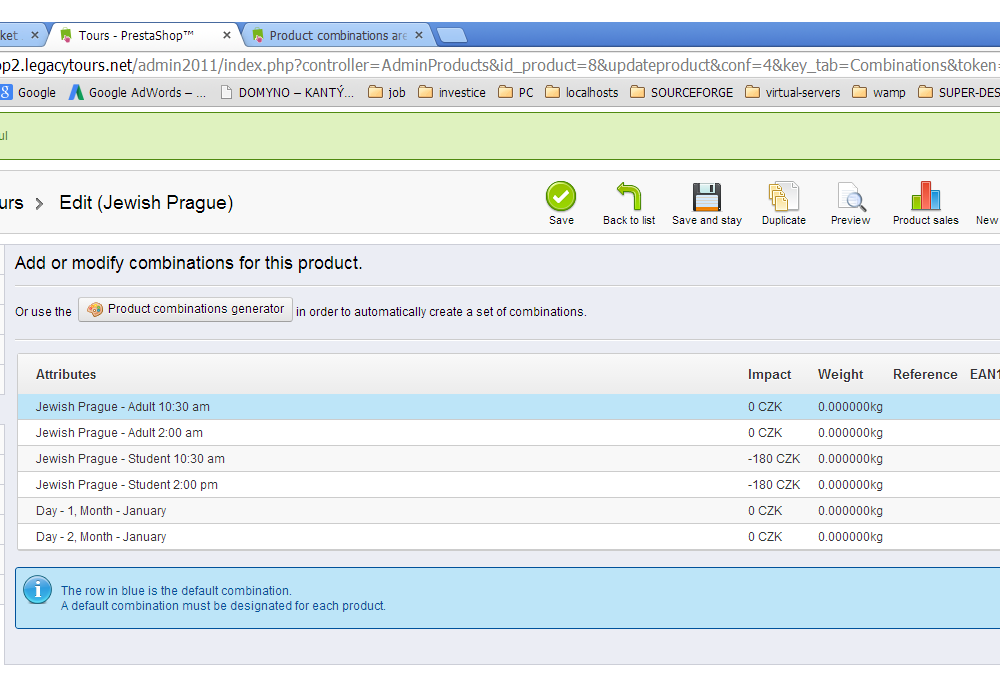Click the Reference column header
Screen dimensions: 1000x700
(925, 375)
